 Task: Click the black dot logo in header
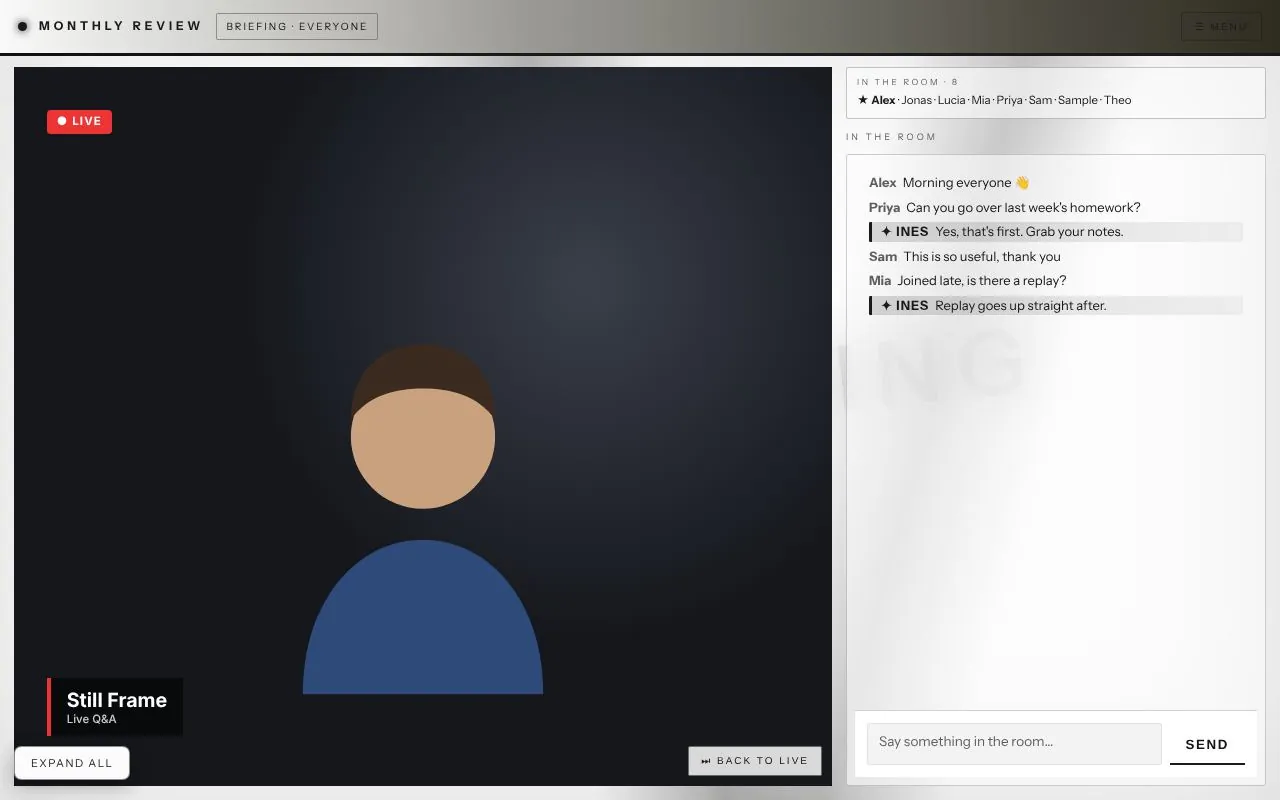click(x=23, y=26)
